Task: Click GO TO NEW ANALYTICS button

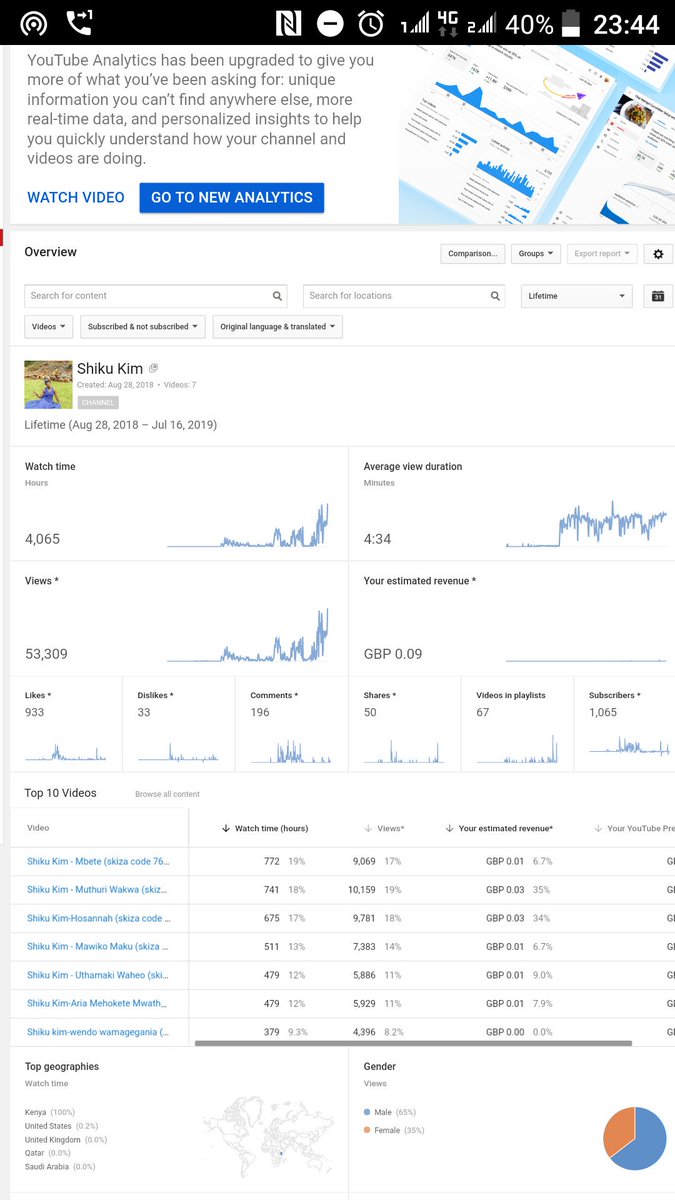Action: point(232,198)
